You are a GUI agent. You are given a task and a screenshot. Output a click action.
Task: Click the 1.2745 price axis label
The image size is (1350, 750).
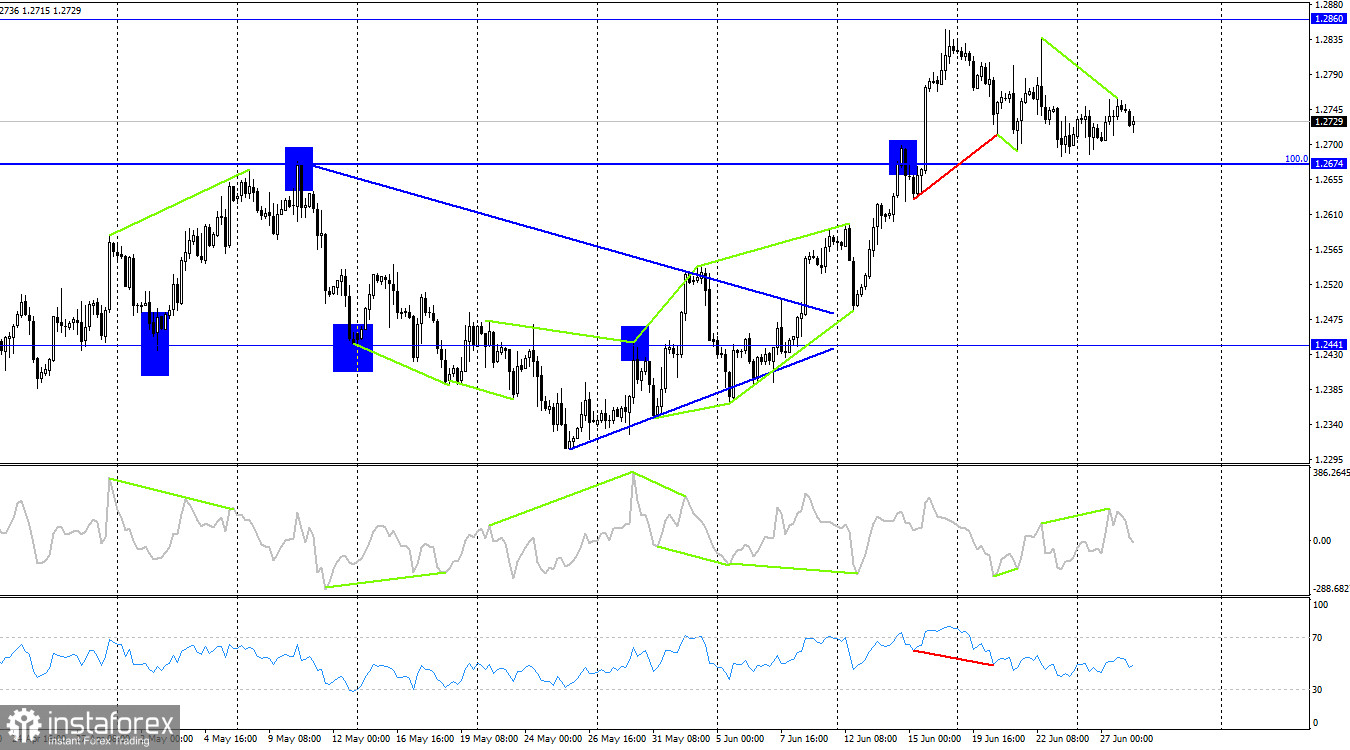tap(1328, 110)
